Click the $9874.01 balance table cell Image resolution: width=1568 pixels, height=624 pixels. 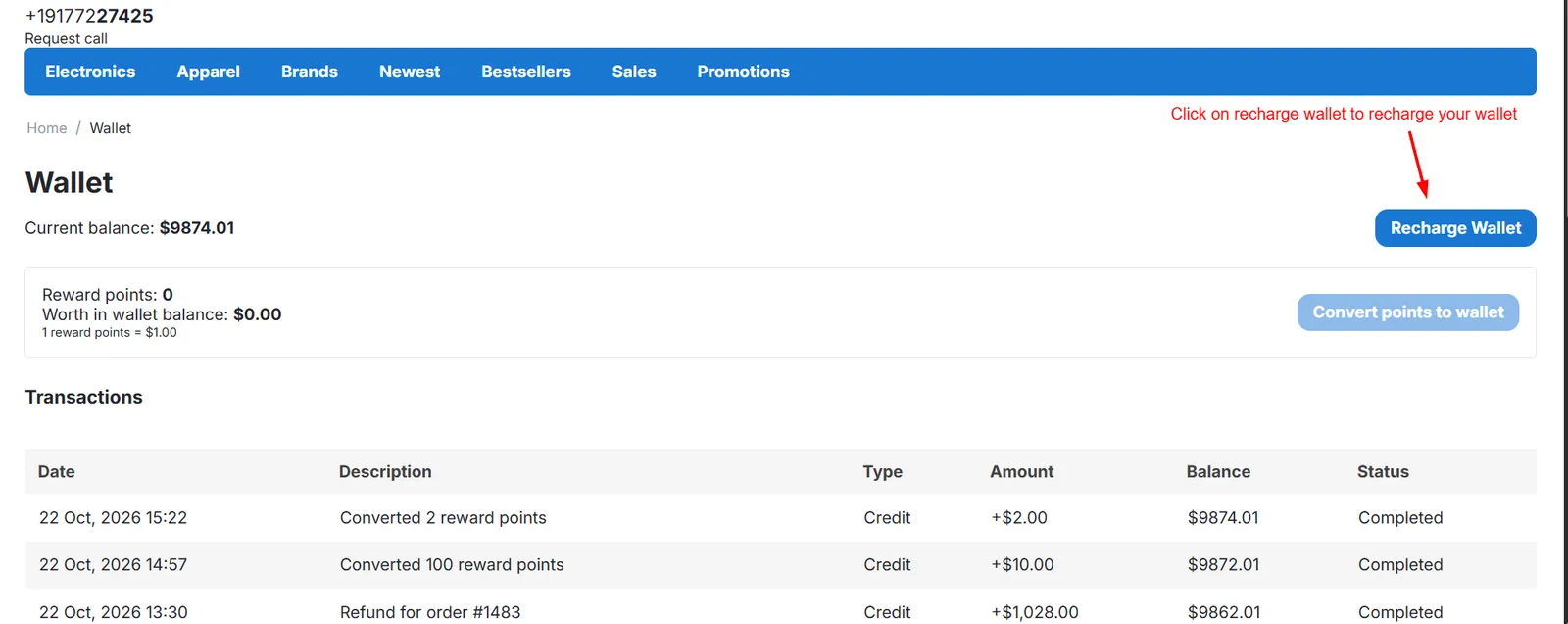pos(1223,517)
